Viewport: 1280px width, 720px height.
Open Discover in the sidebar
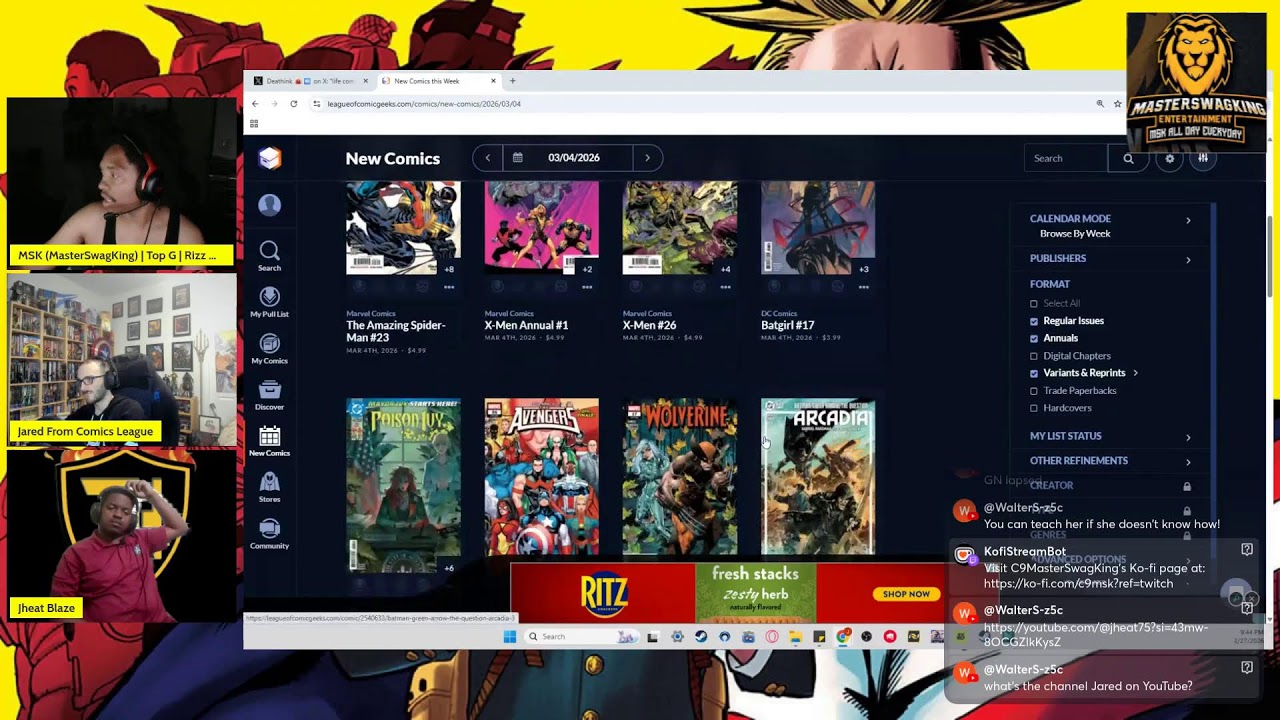coord(270,395)
